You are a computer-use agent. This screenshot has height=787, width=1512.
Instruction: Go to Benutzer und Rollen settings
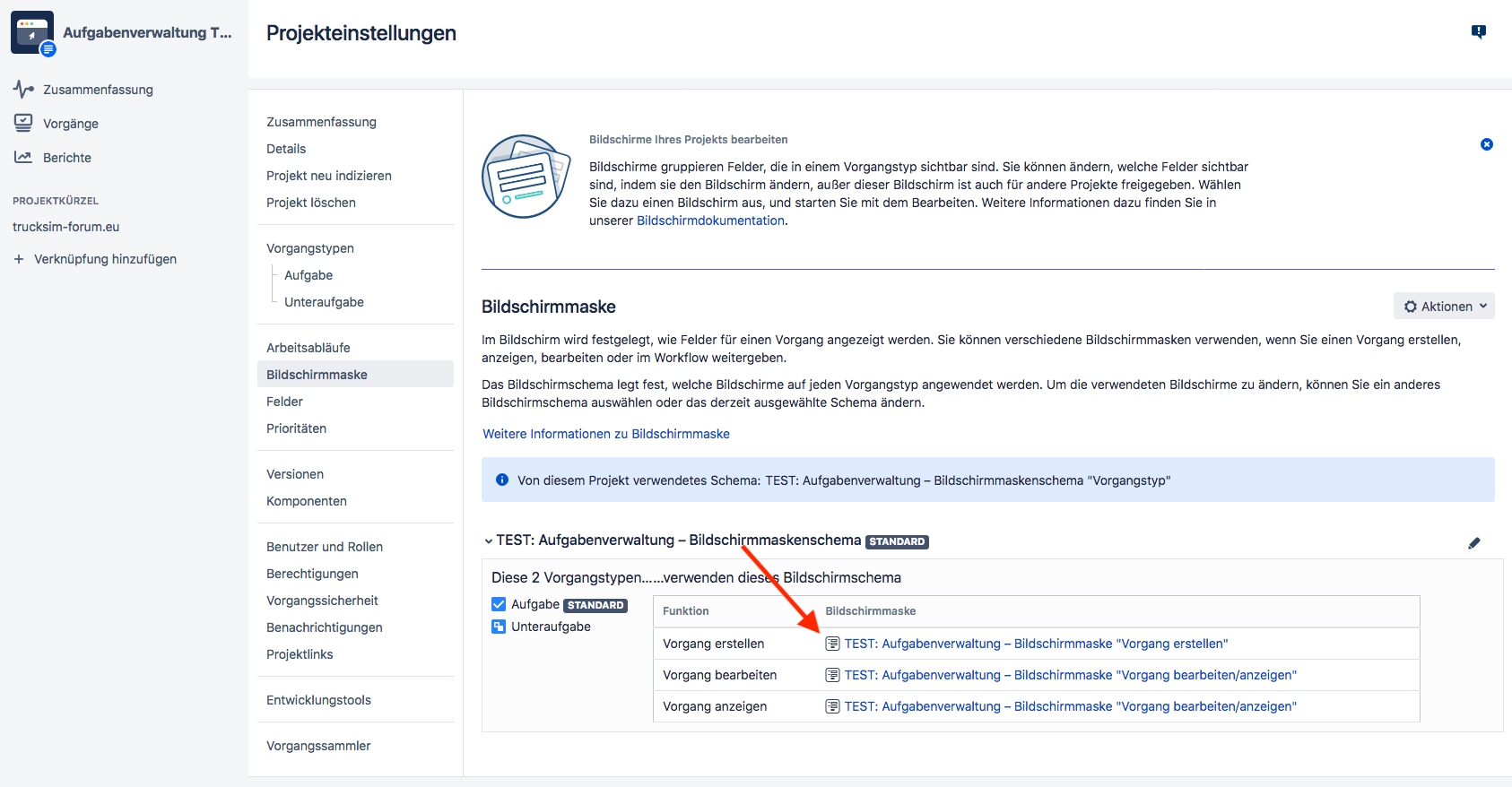(324, 547)
